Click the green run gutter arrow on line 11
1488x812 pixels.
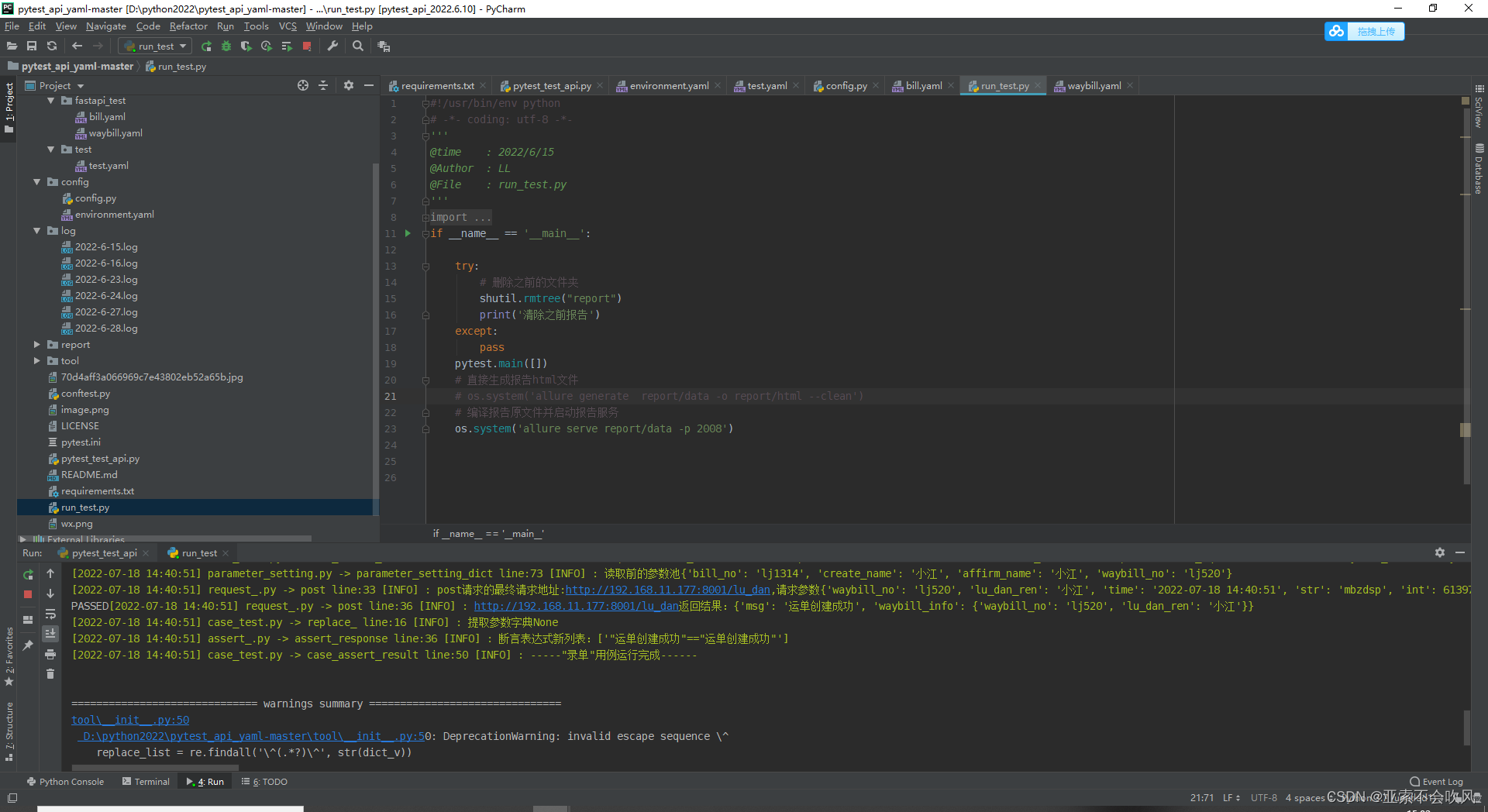pos(408,233)
